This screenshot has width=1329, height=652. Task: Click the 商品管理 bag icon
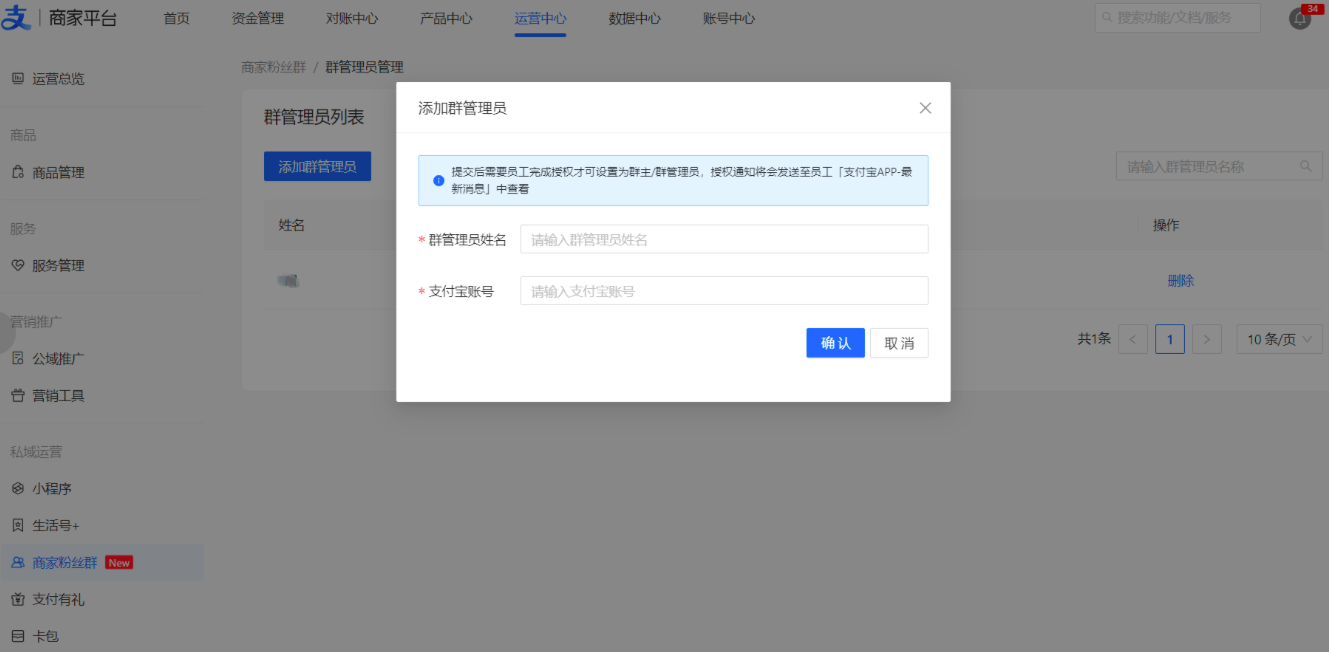(17, 172)
